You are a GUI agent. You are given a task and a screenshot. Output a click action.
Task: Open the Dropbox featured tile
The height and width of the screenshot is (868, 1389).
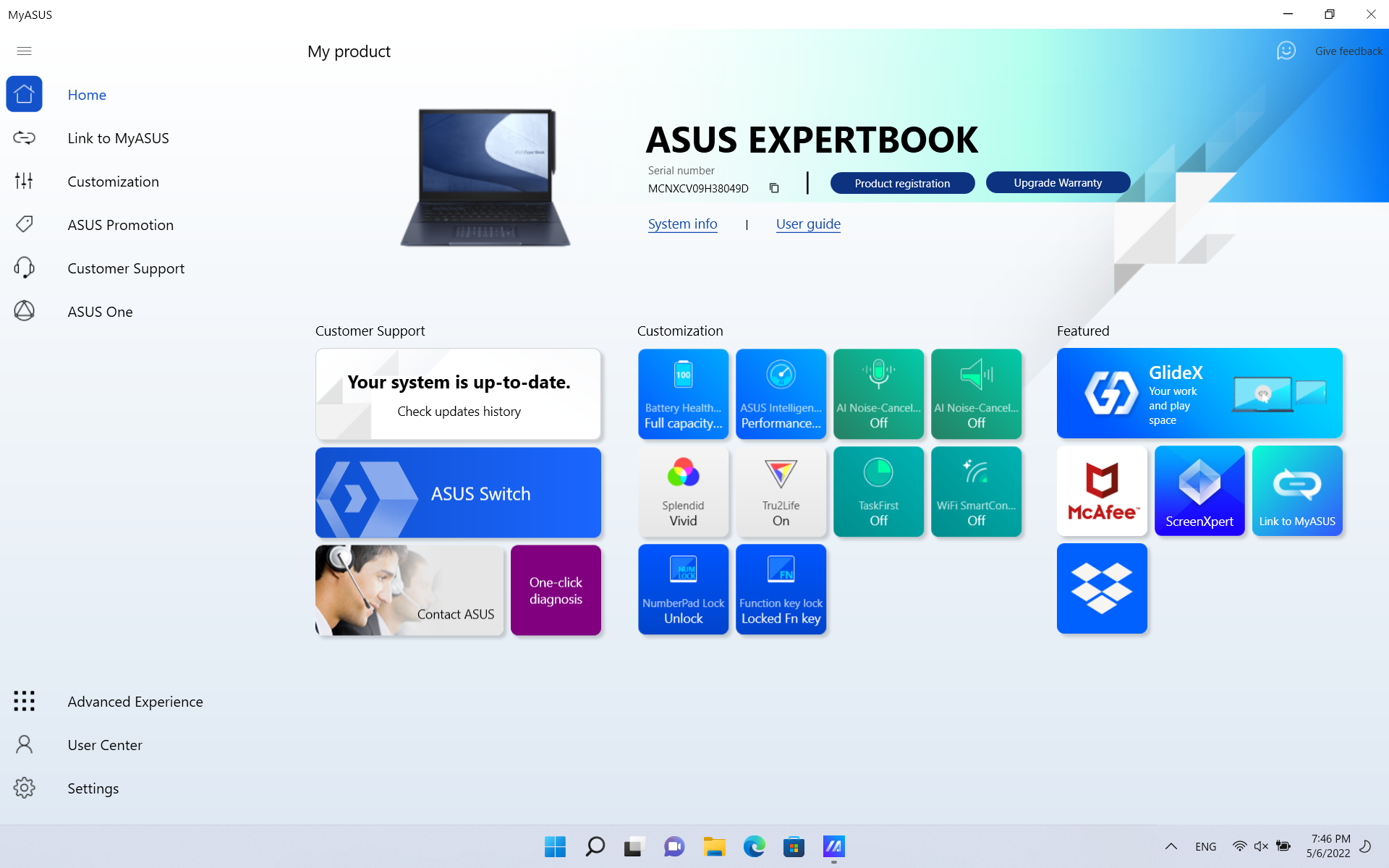coord(1102,589)
